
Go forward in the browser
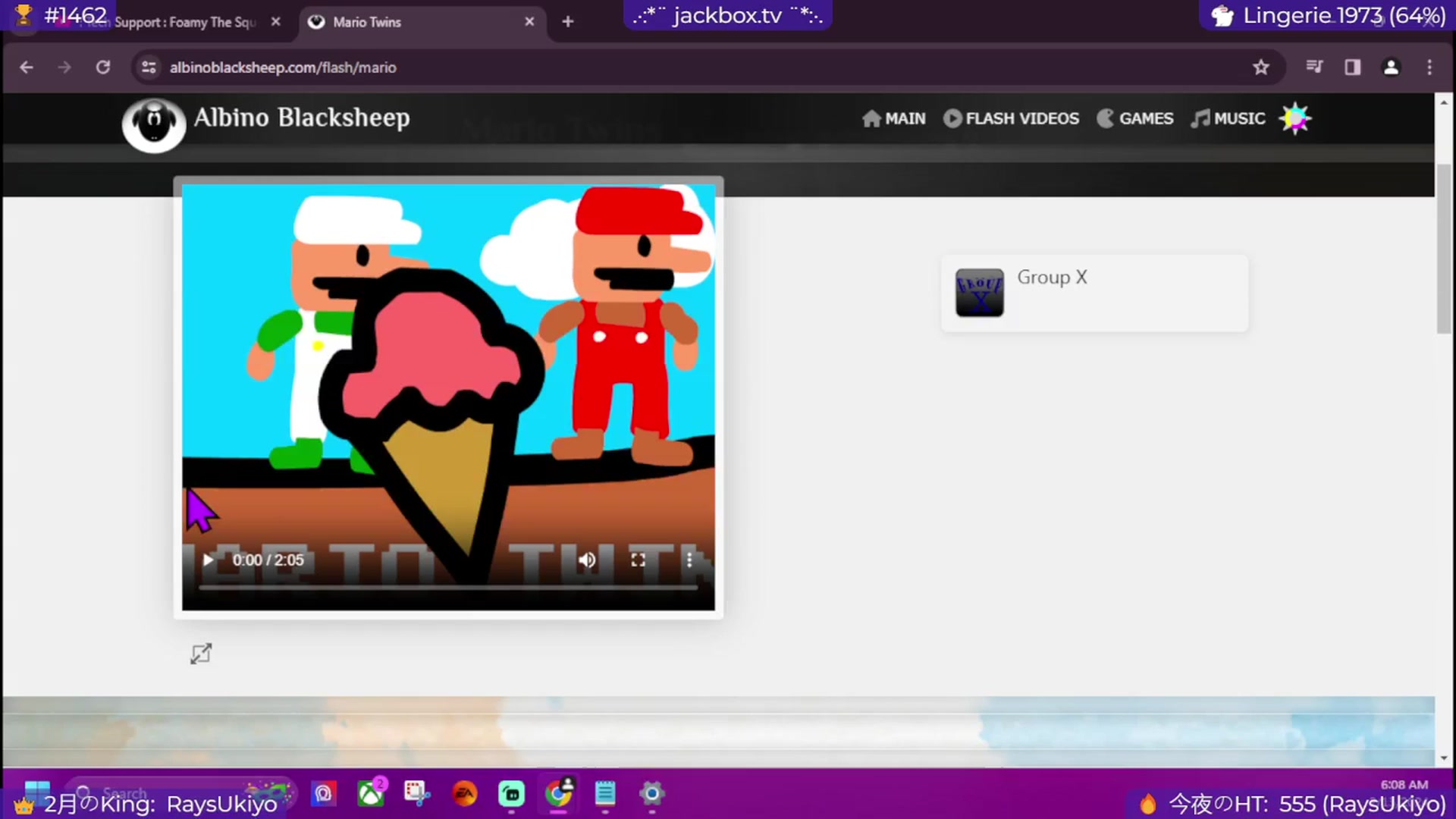pyautogui.click(x=64, y=67)
